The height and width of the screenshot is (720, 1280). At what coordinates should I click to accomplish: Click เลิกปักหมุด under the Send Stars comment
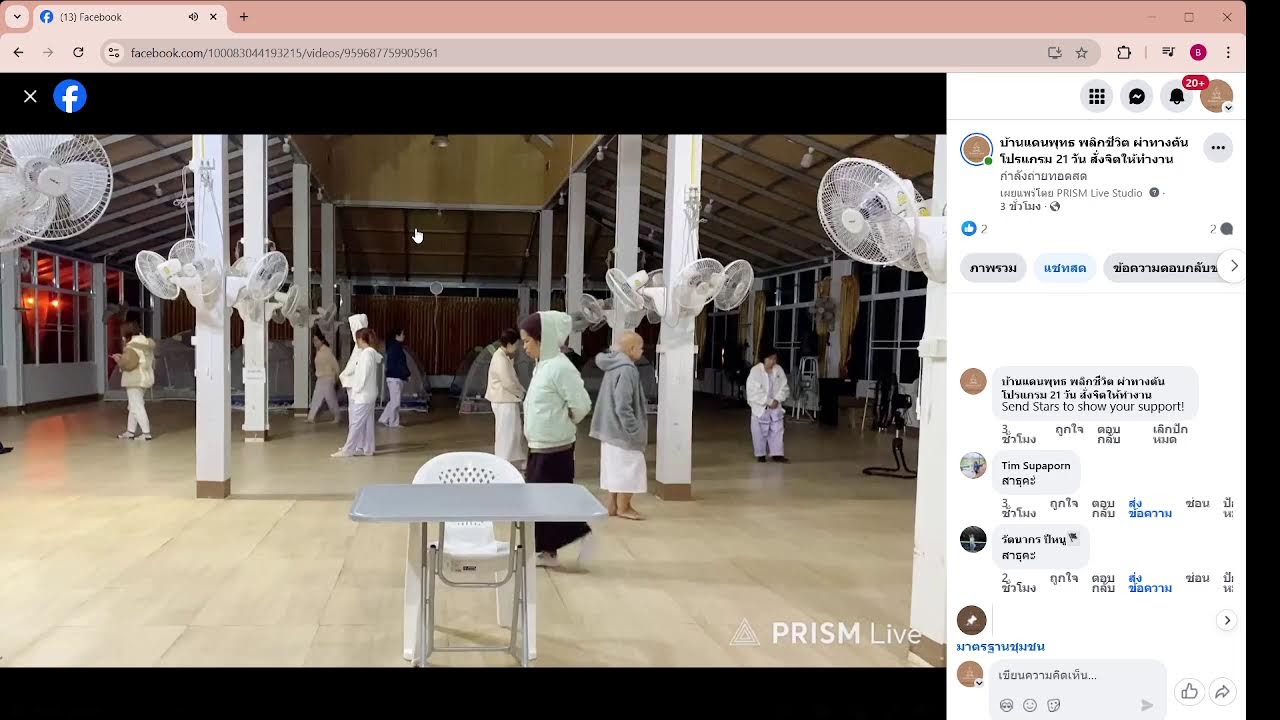click(1170, 434)
